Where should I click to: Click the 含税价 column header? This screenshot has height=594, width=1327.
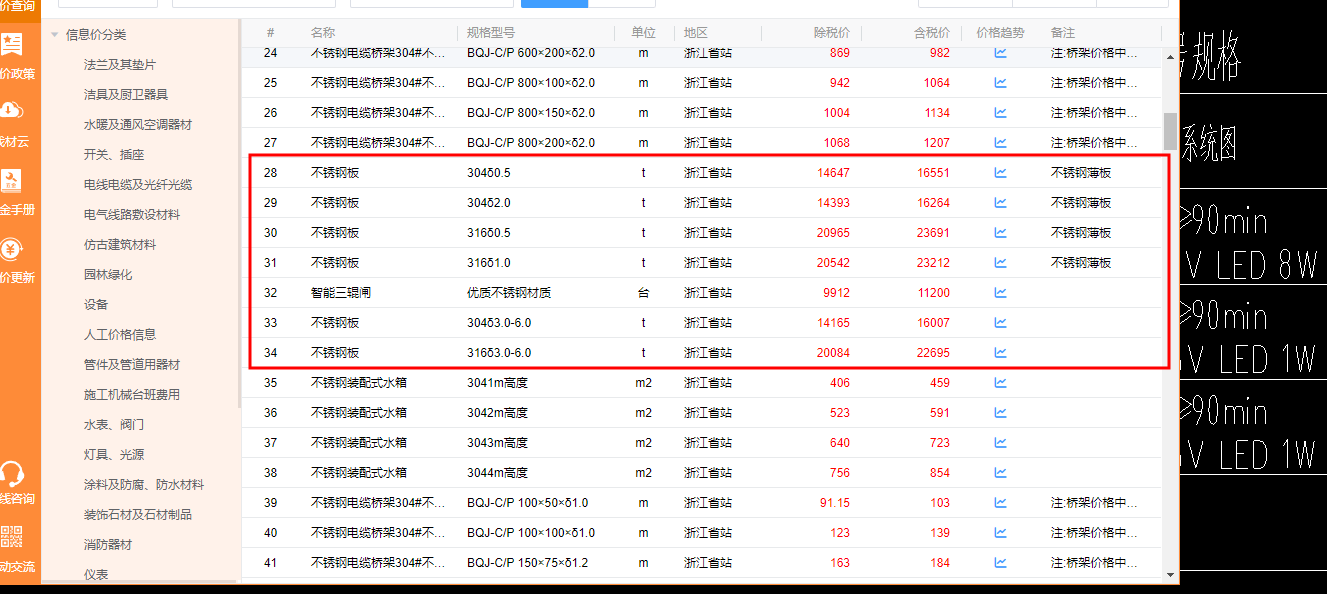pos(932,33)
